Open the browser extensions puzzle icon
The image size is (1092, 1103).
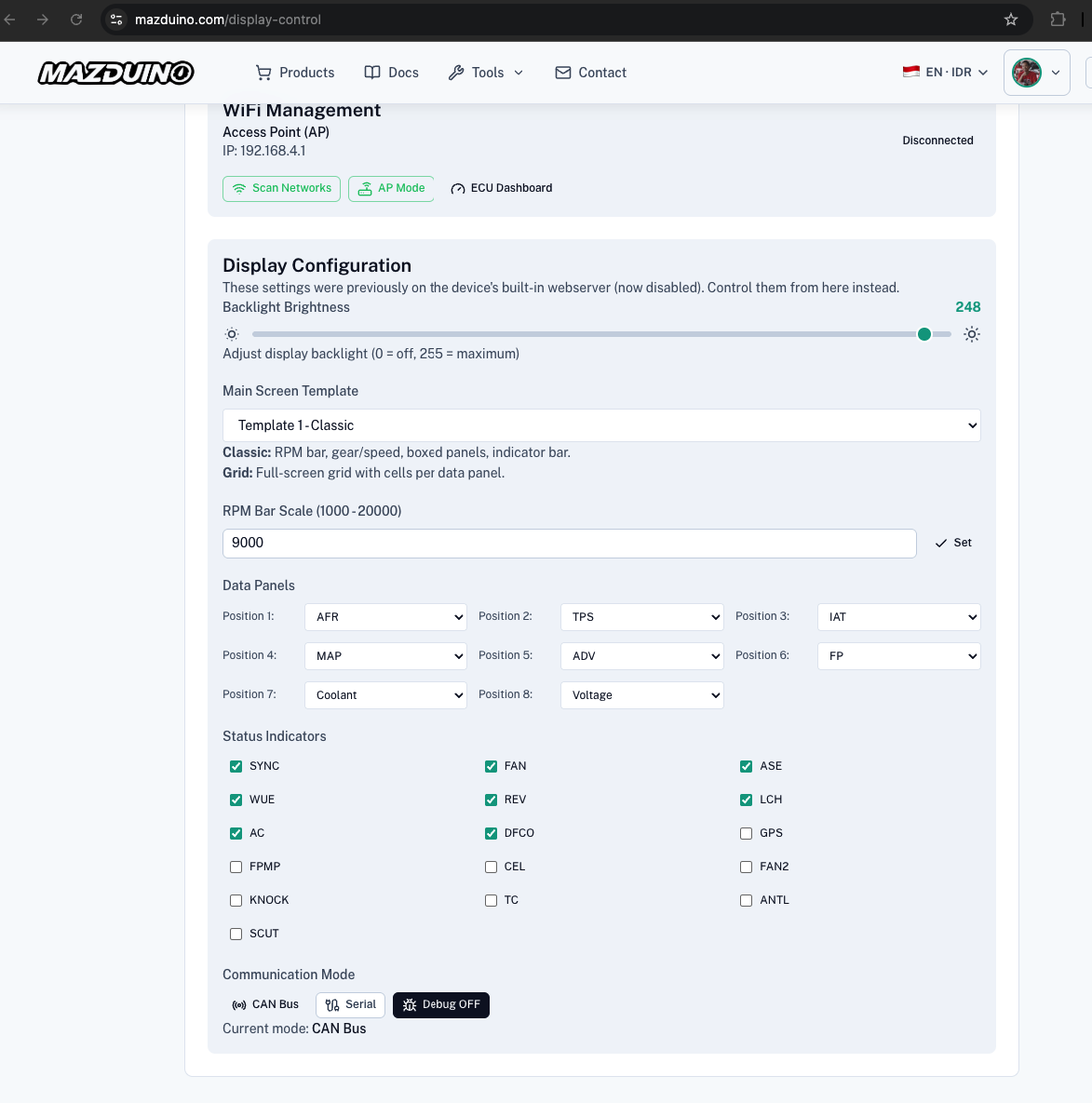tap(1058, 20)
